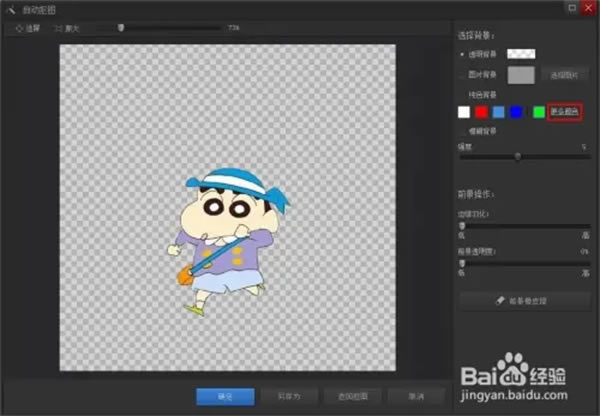Maximize the auto cutout dialog window

572,8
